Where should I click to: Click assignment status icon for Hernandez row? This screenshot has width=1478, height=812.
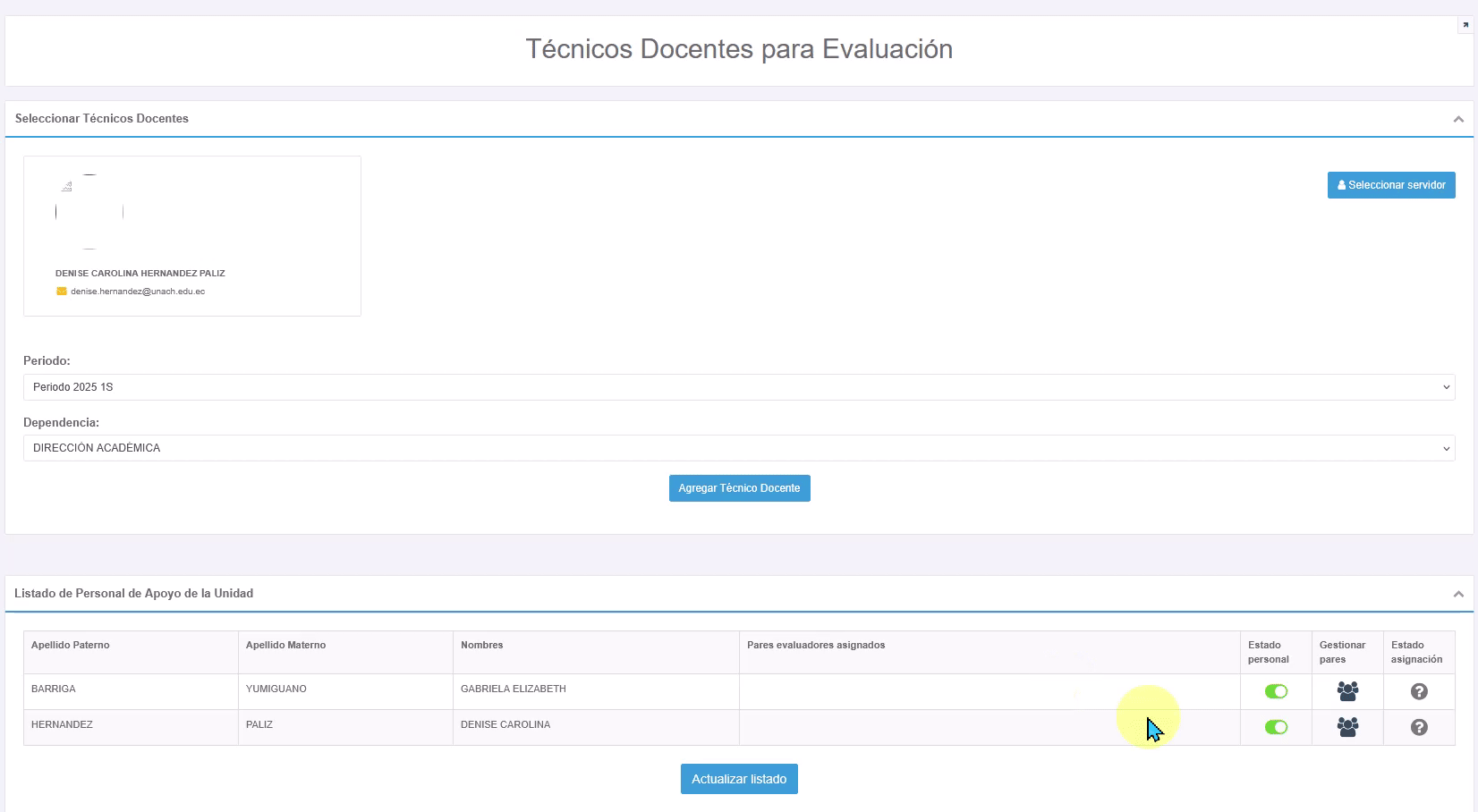(x=1419, y=727)
